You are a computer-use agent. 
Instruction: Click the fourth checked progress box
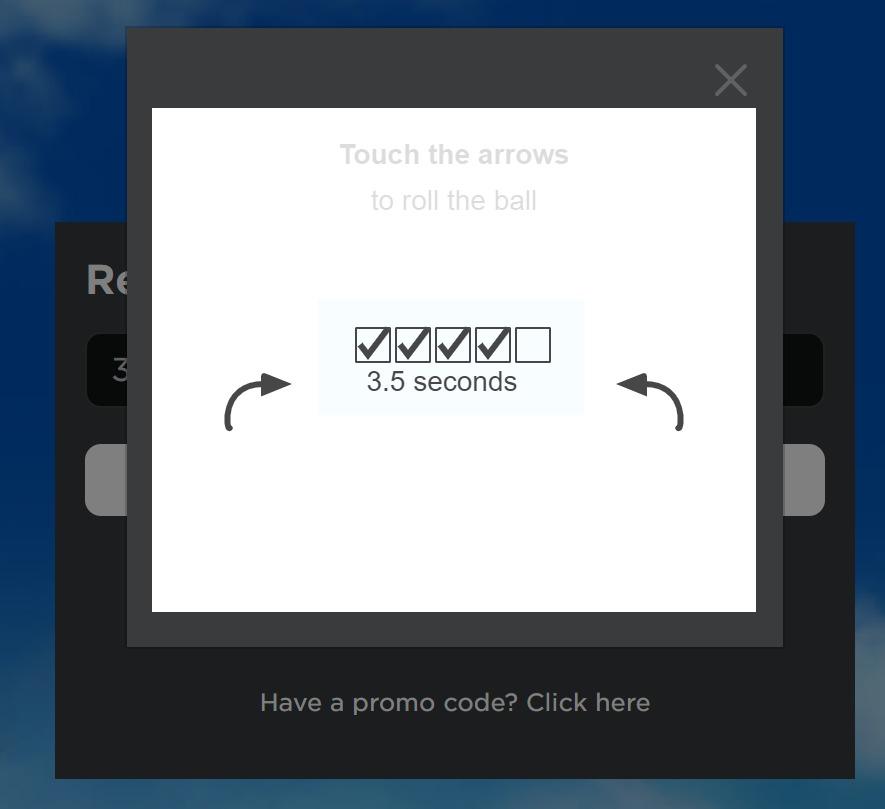[x=493, y=345]
